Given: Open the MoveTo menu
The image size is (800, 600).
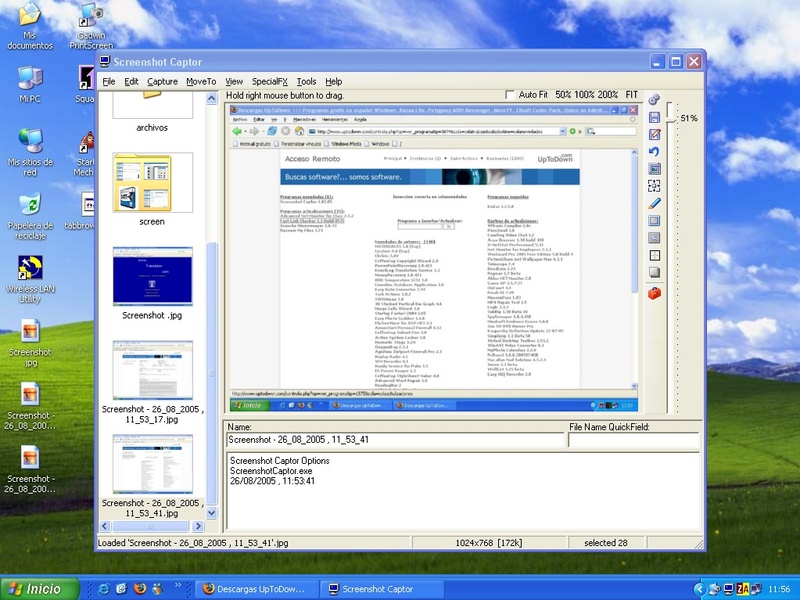Looking at the screenshot, I should pyautogui.click(x=201, y=82).
